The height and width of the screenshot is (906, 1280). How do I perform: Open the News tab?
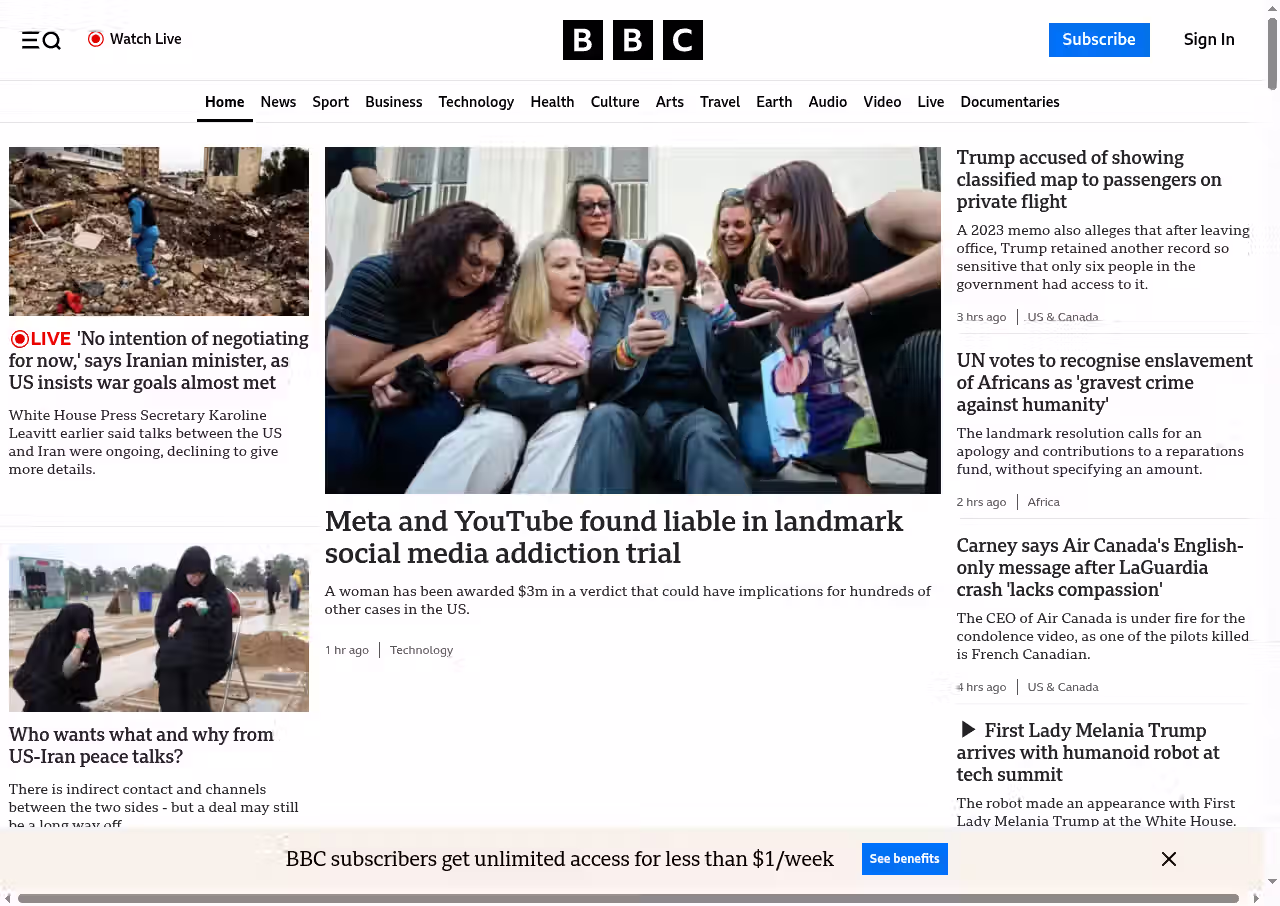(x=278, y=102)
